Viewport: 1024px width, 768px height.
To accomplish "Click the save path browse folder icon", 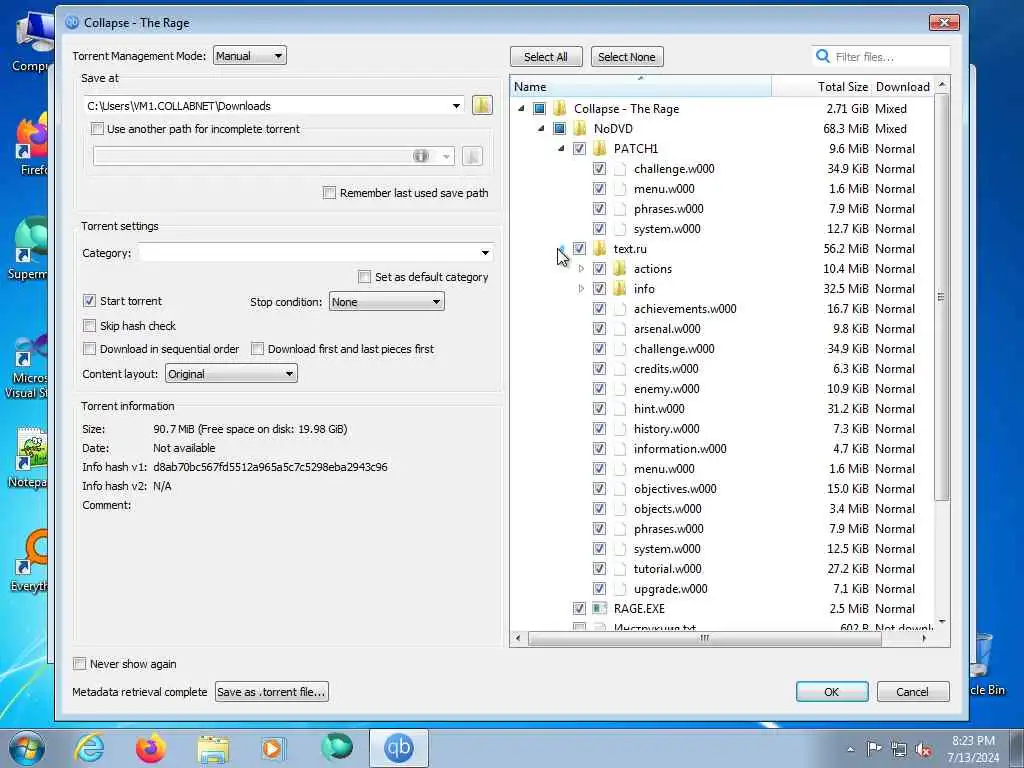I will click(482, 105).
